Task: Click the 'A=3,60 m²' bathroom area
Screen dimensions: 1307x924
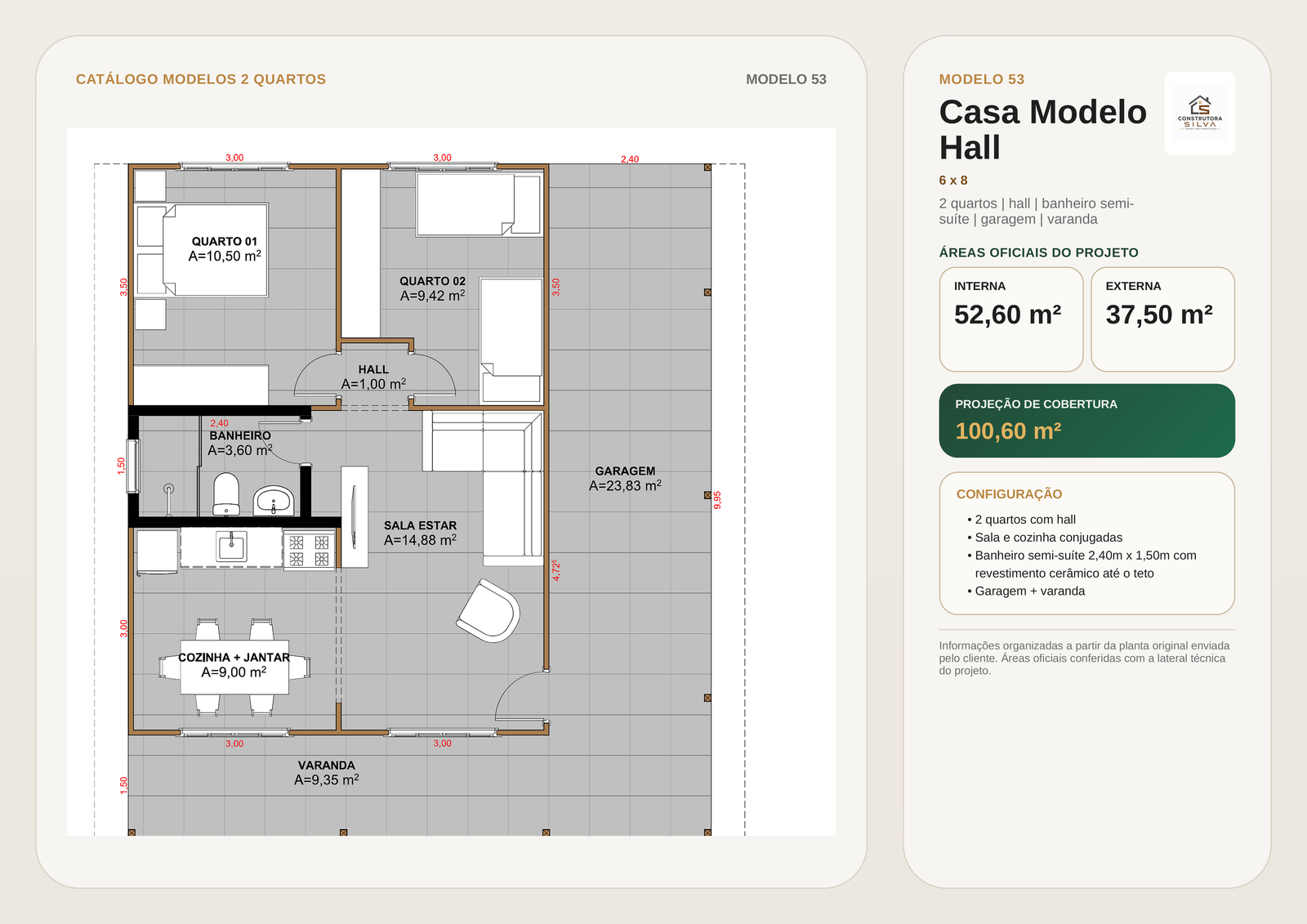Action: [x=240, y=450]
